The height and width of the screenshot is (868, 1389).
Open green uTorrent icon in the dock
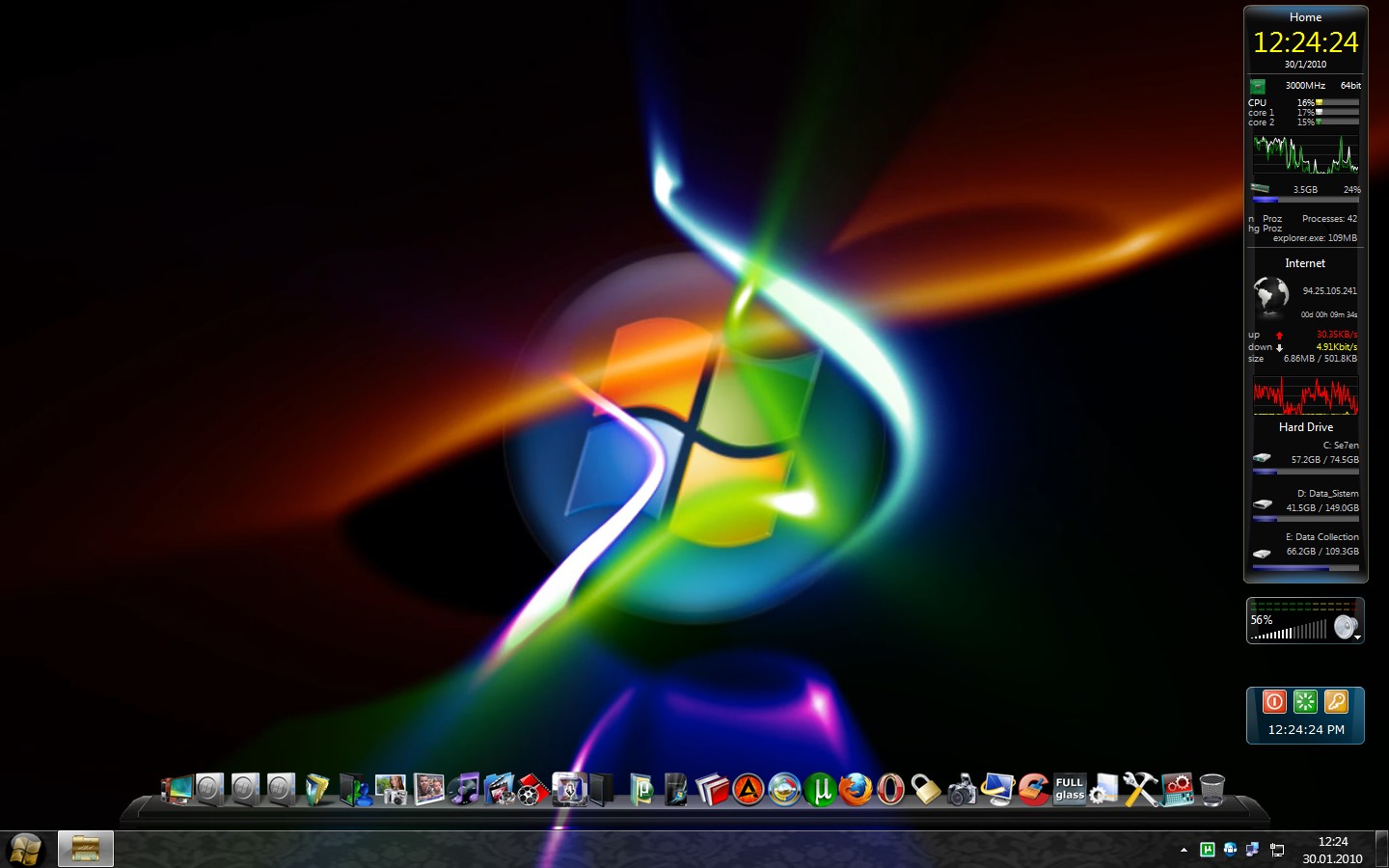pos(820,790)
